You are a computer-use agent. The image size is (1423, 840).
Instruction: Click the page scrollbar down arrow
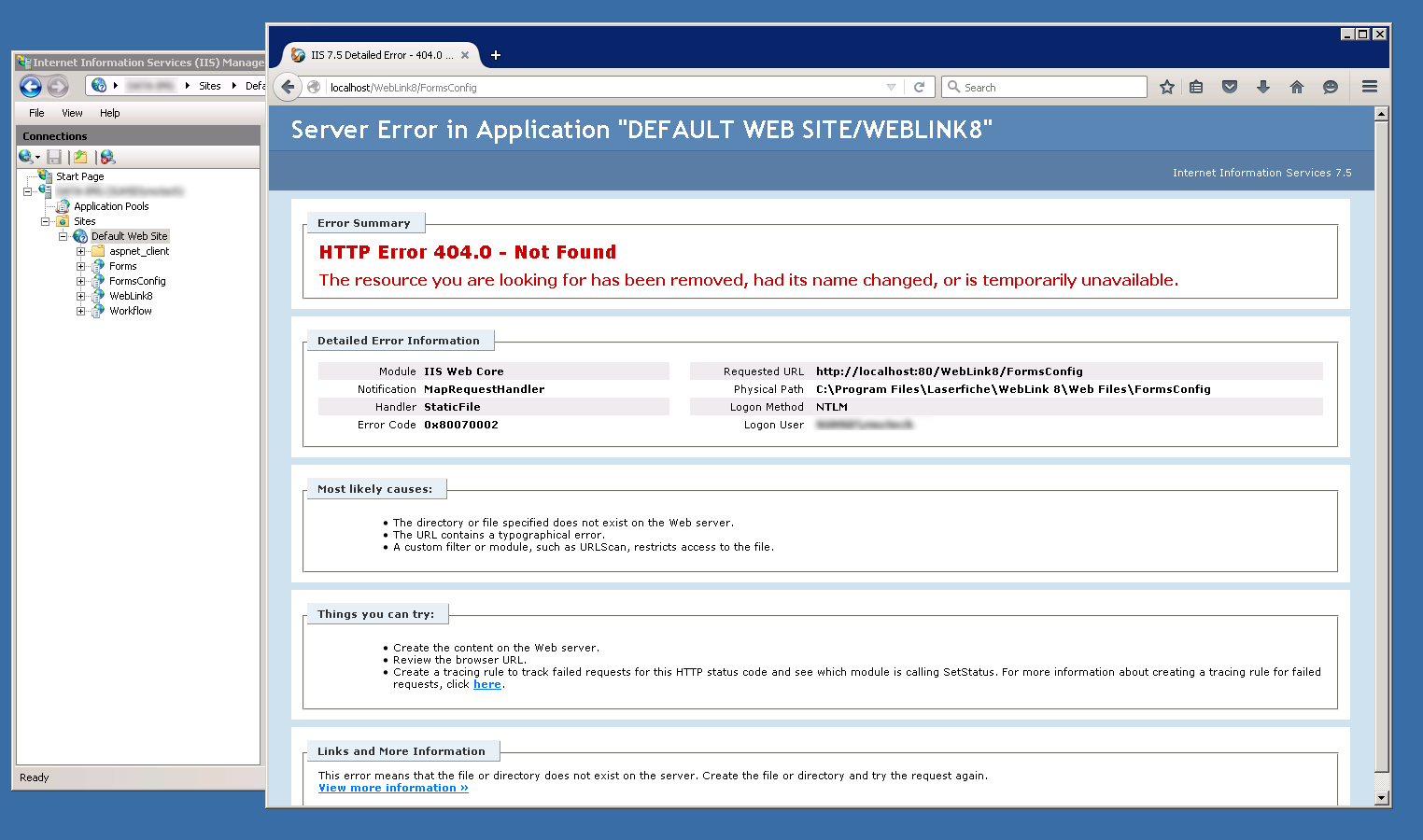click(1382, 798)
